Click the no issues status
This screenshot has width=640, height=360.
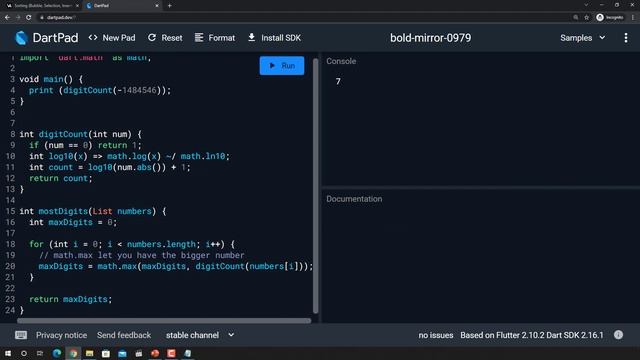coord(436,335)
